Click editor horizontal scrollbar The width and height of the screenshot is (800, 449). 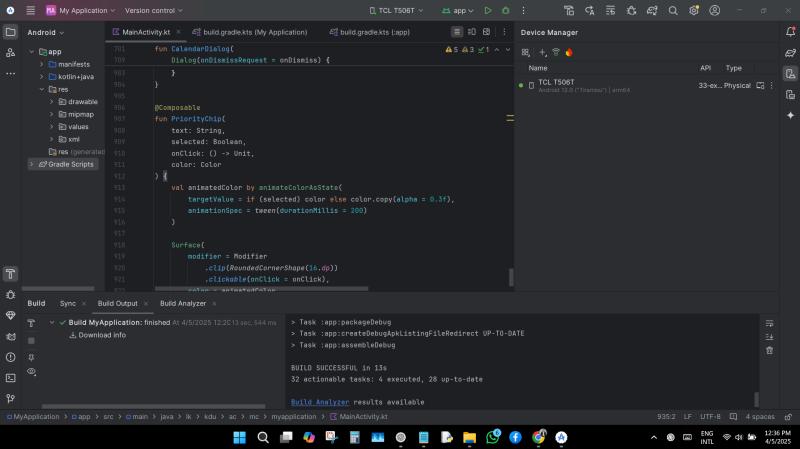[261, 289]
